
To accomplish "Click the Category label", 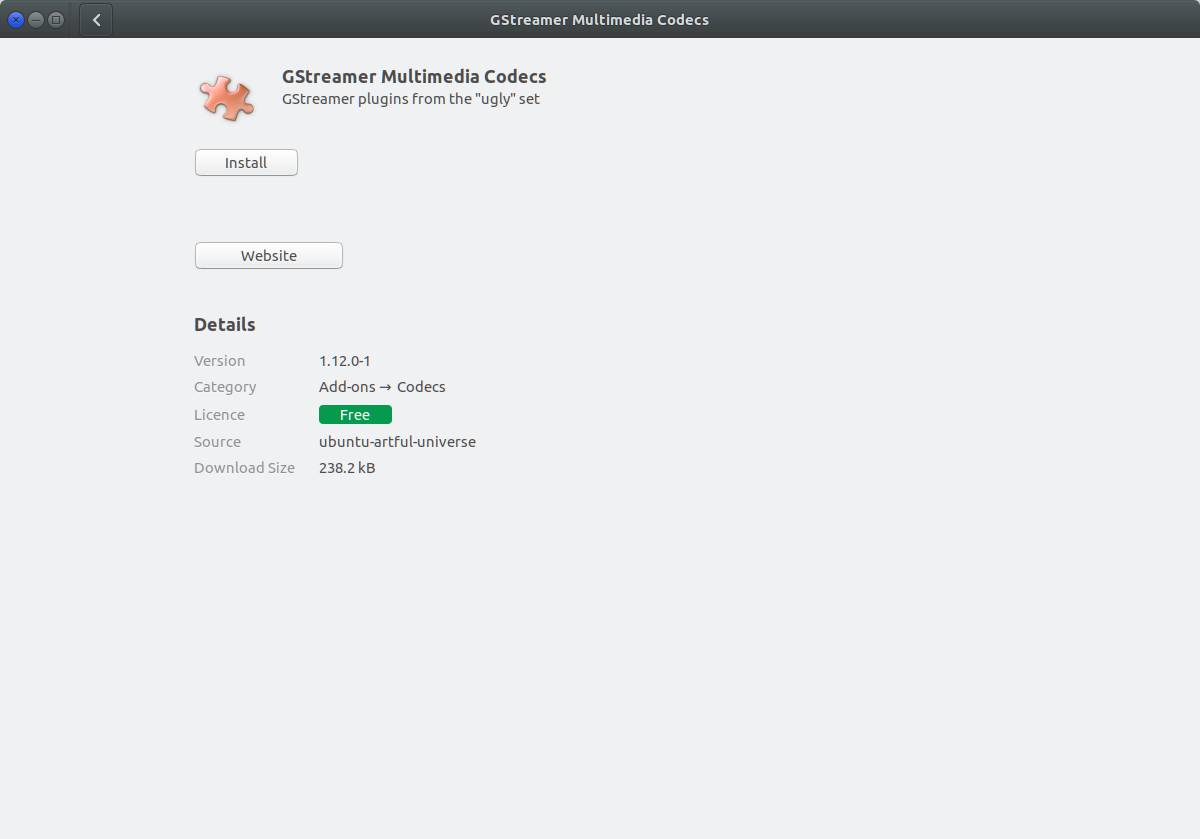I will click(x=225, y=387).
